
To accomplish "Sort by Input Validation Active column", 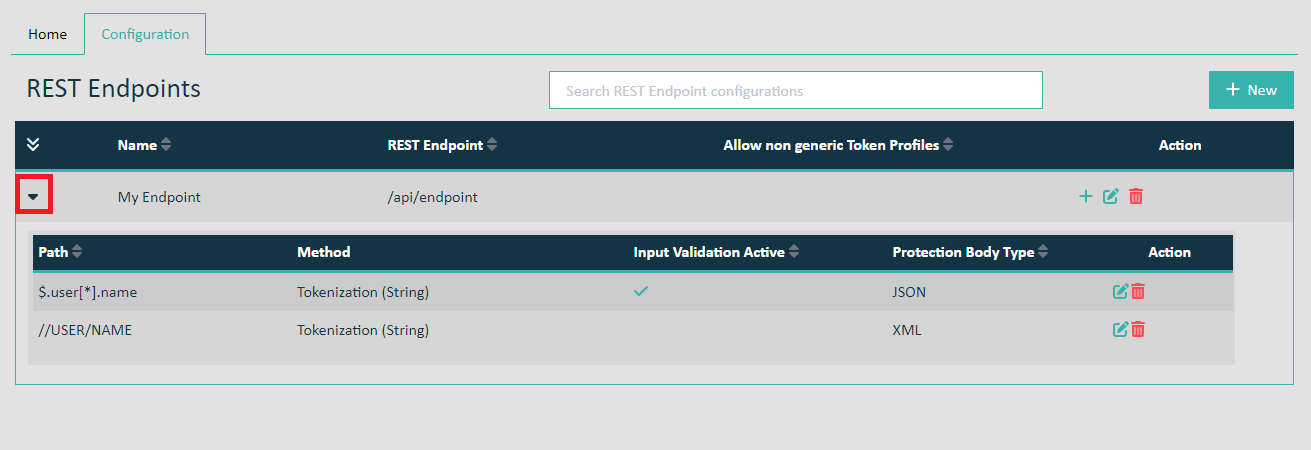I will pos(794,252).
